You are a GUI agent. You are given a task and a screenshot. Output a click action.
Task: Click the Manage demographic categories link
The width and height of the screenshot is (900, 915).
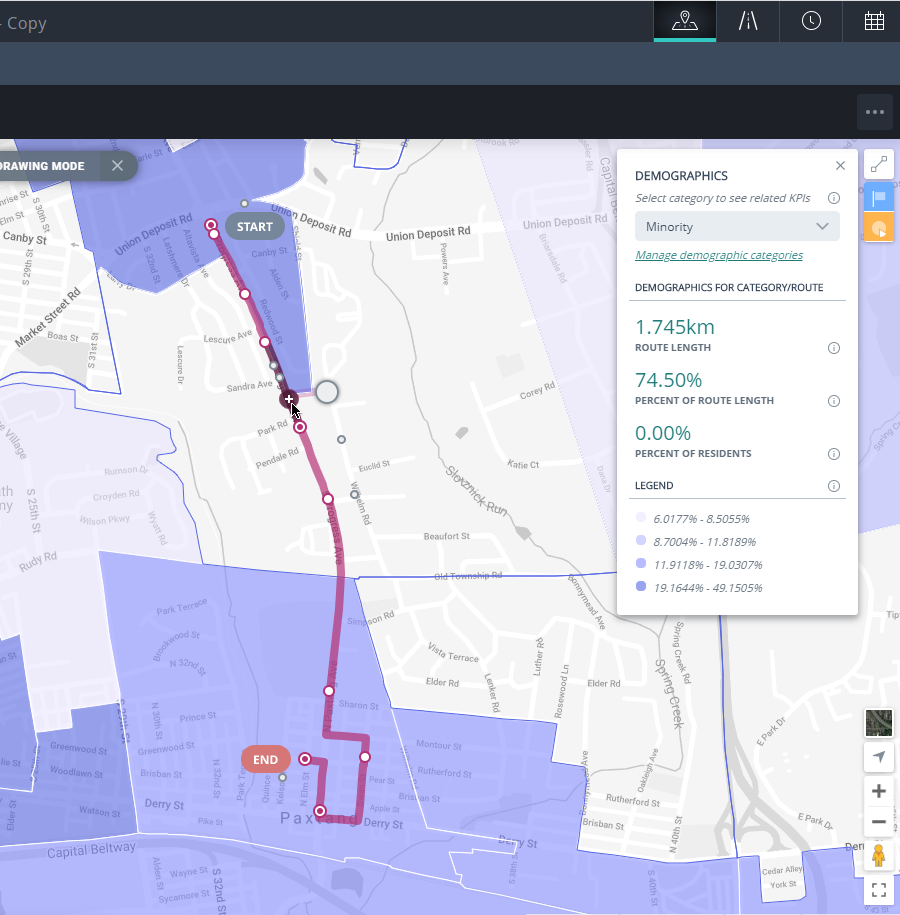pyautogui.click(x=718, y=255)
